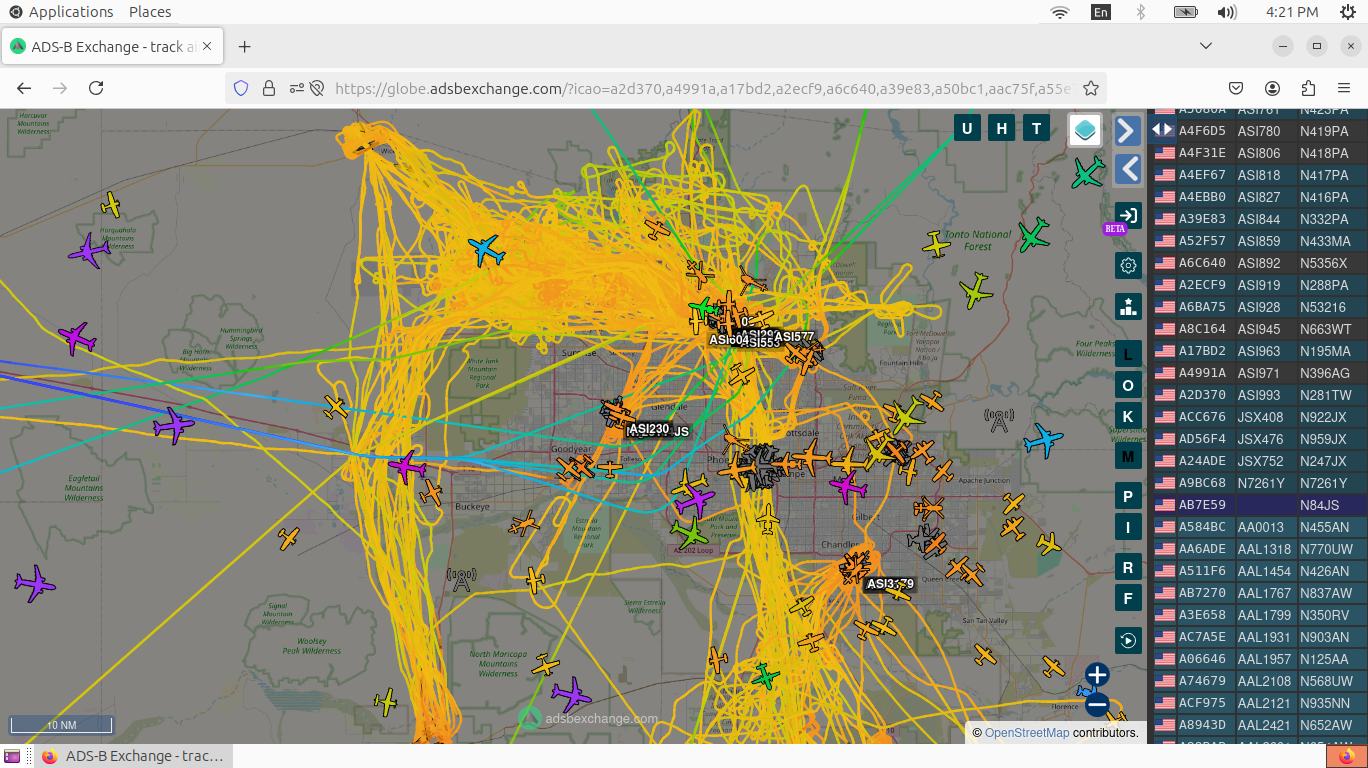Click registration N663WT
Screen dimensions: 1368x768
coord(1326,329)
